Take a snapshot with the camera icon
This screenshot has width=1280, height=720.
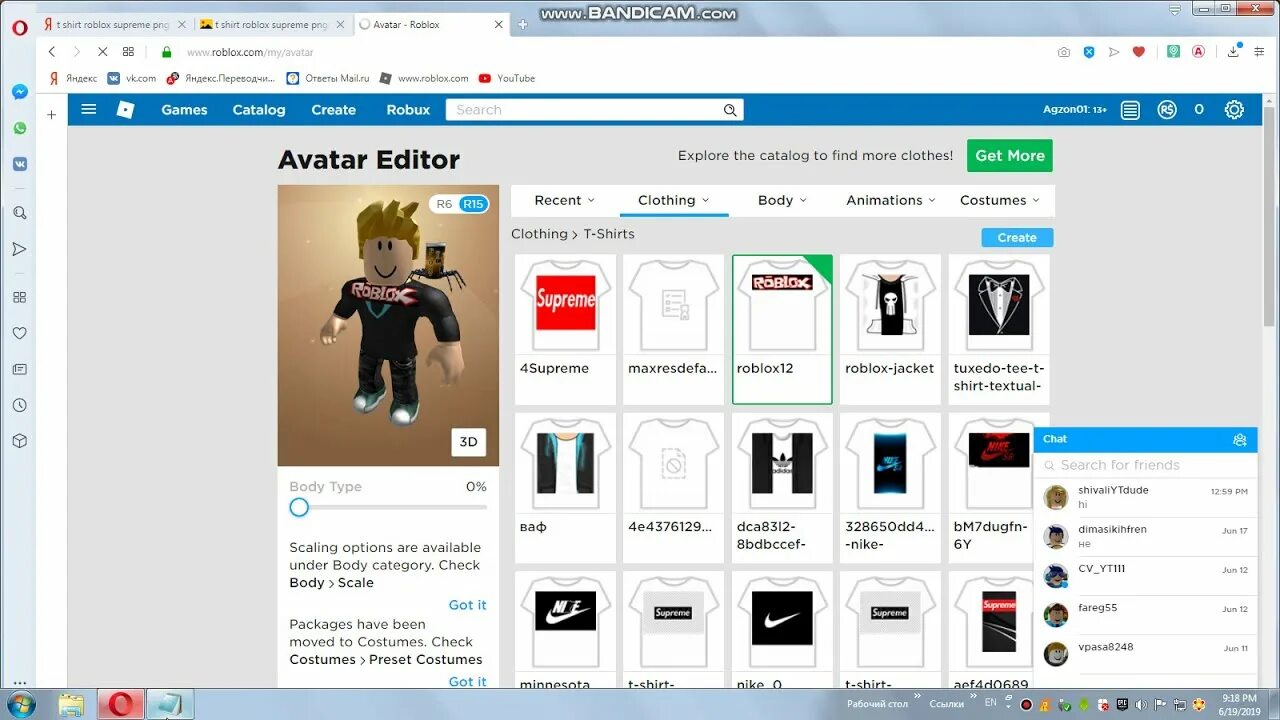(1064, 52)
